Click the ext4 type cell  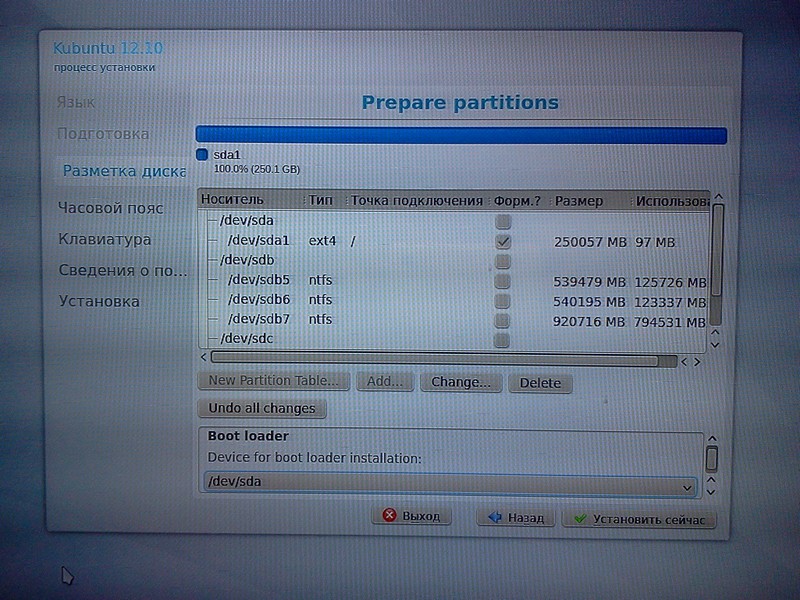coord(322,240)
